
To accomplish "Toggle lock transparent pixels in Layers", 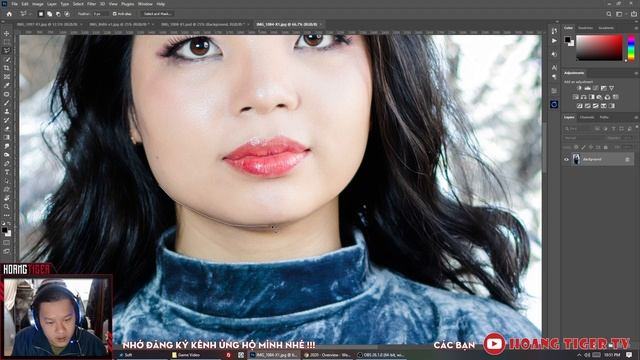I will click(576, 147).
